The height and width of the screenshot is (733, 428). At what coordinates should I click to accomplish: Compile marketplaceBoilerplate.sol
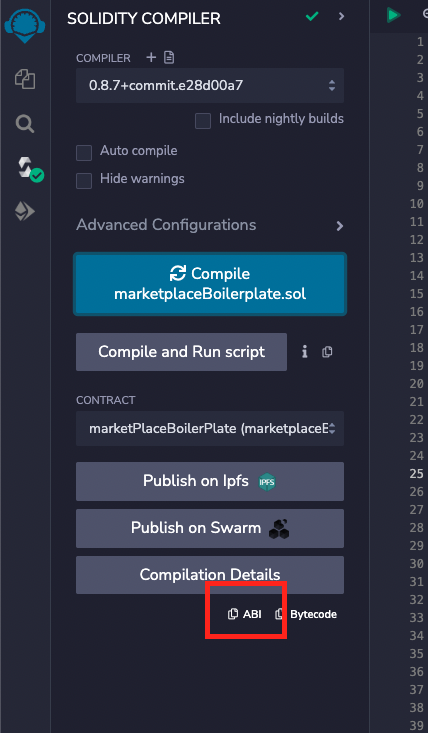(210, 284)
